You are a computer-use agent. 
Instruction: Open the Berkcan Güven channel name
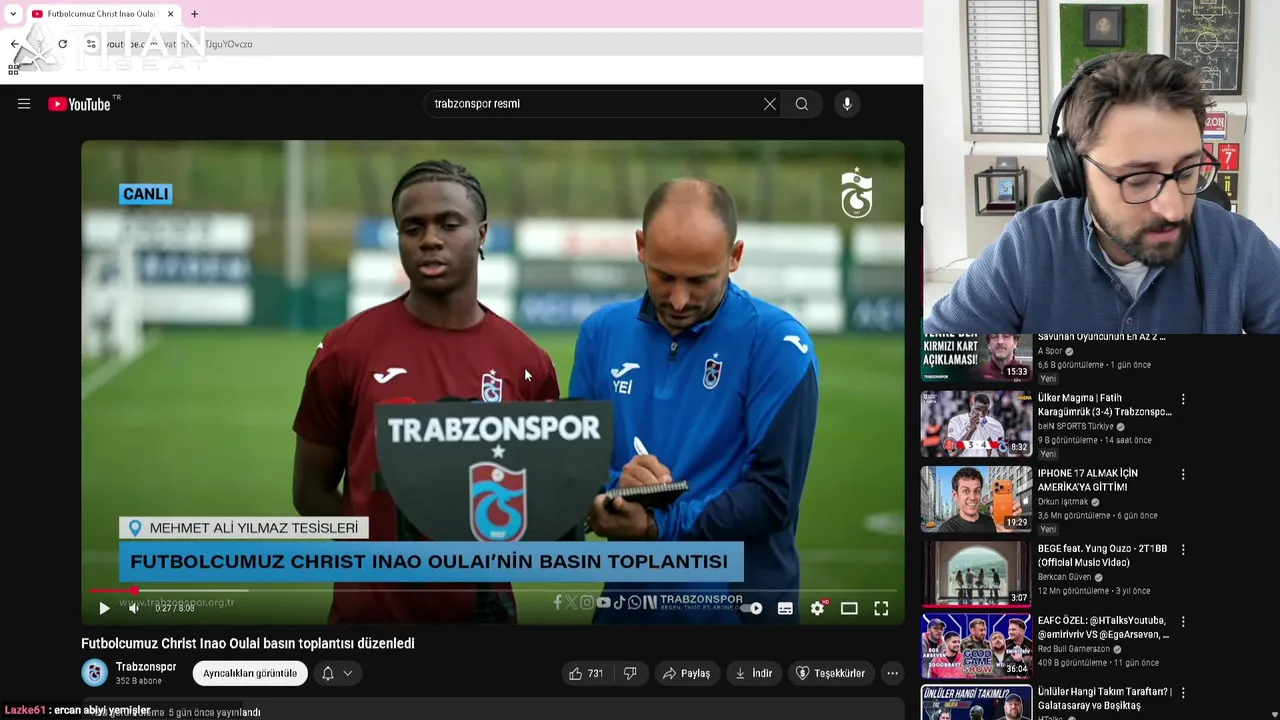(1065, 577)
